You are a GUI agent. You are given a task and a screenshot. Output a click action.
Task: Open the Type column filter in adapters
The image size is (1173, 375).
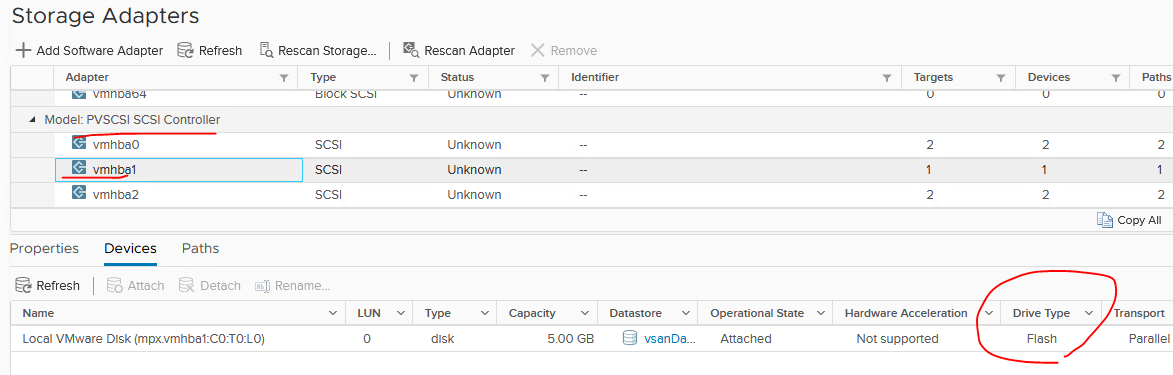point(414,78)
